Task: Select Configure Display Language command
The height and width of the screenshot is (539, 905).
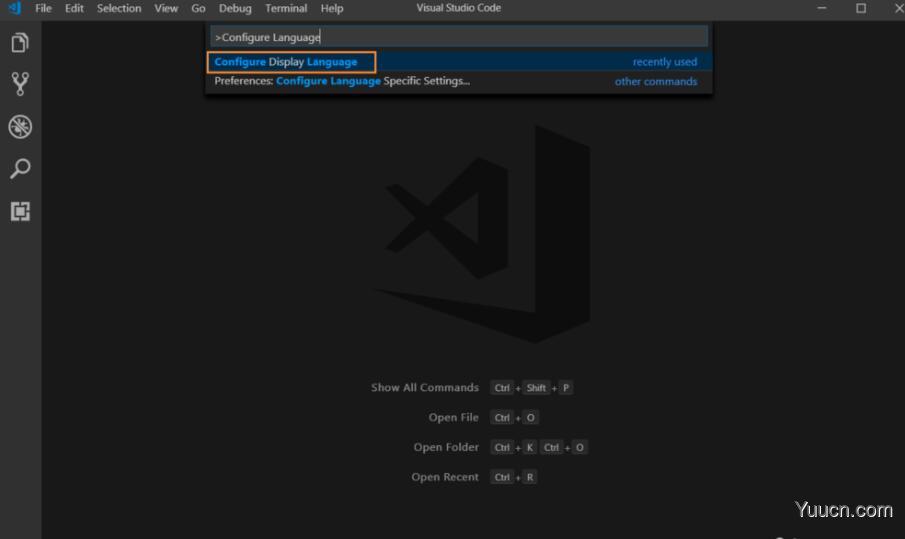Action: [x=459, y=62]
